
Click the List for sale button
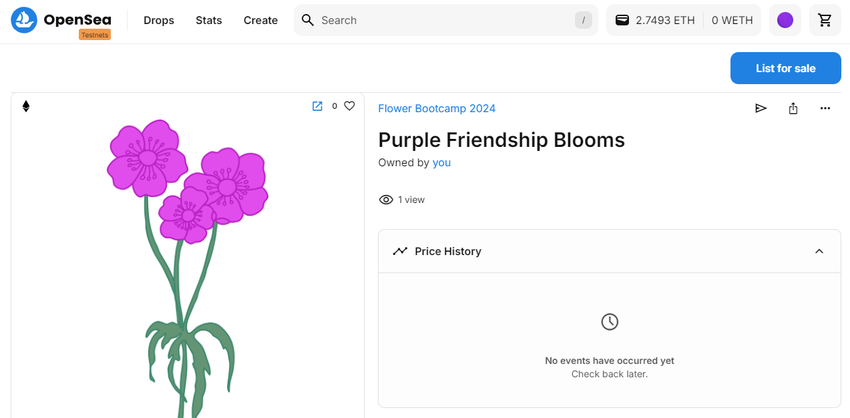785,68
